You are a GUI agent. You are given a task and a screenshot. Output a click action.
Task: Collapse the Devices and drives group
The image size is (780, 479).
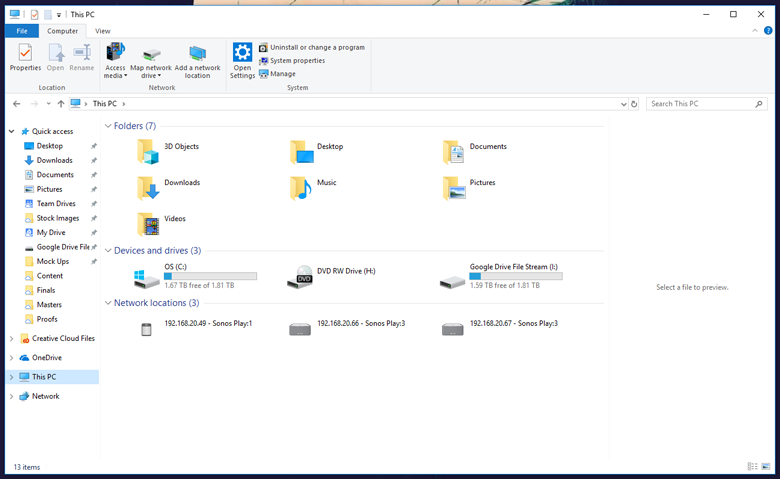[108, 251]
